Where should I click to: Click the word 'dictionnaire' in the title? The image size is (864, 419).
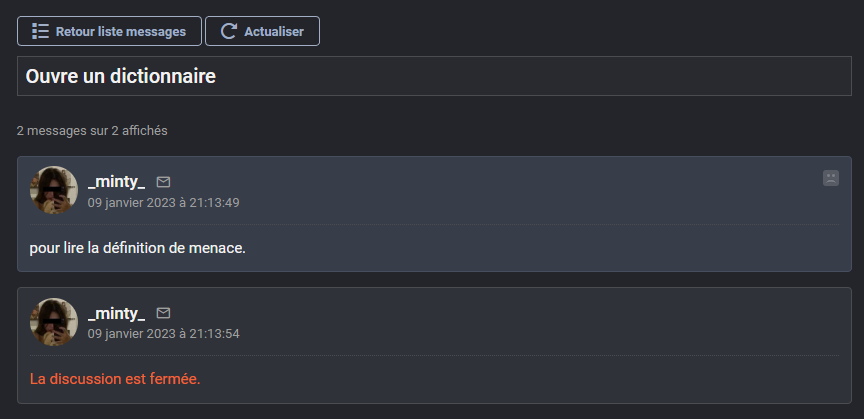tap(163, 76)
